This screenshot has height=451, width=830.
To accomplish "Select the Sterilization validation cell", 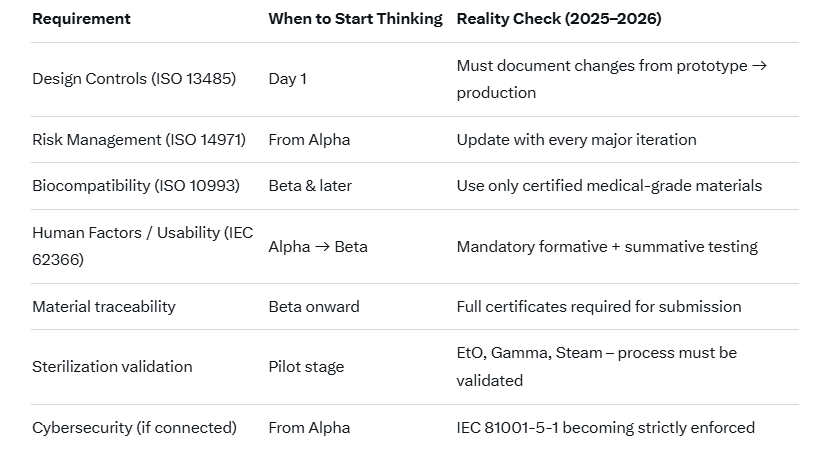I will point(112,367).
